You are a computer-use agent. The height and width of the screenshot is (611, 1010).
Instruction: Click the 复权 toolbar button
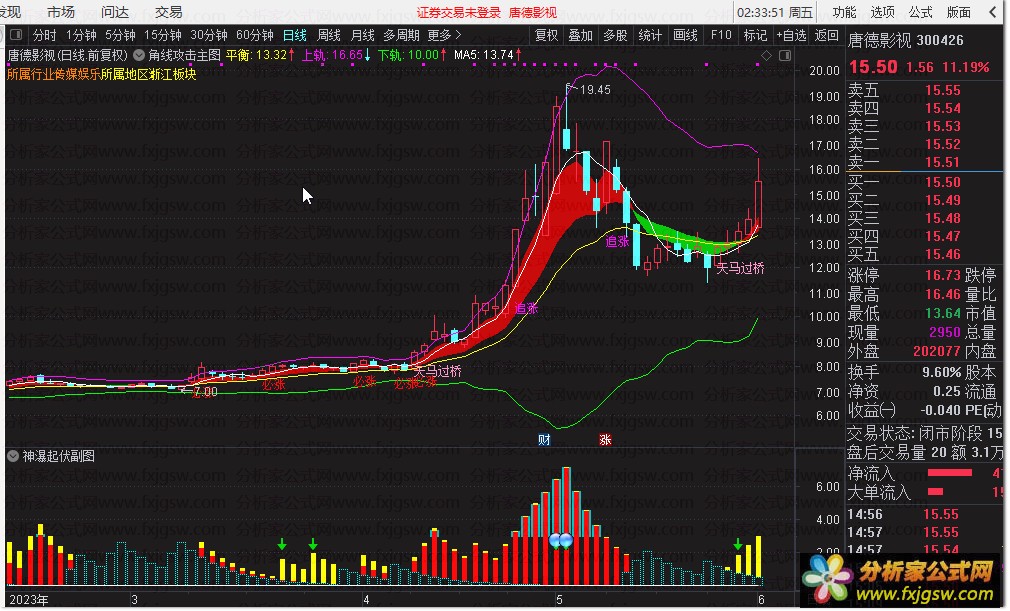(546, 35)
